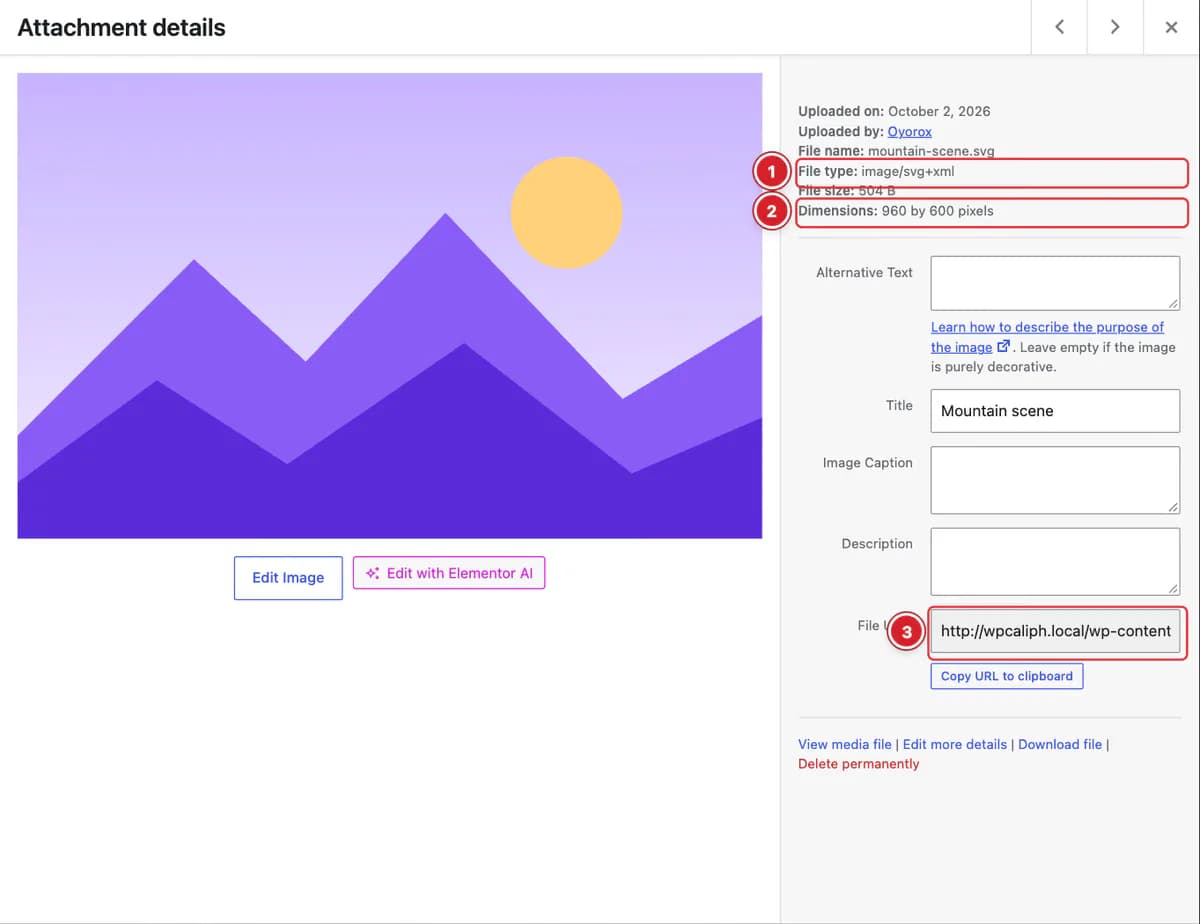
Task: Go to previous attachment using left chevron
Action: (x=1059, y=27)
